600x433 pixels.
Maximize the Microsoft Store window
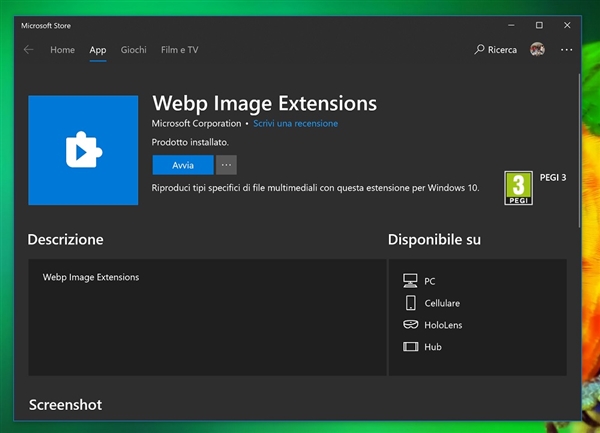539,25
